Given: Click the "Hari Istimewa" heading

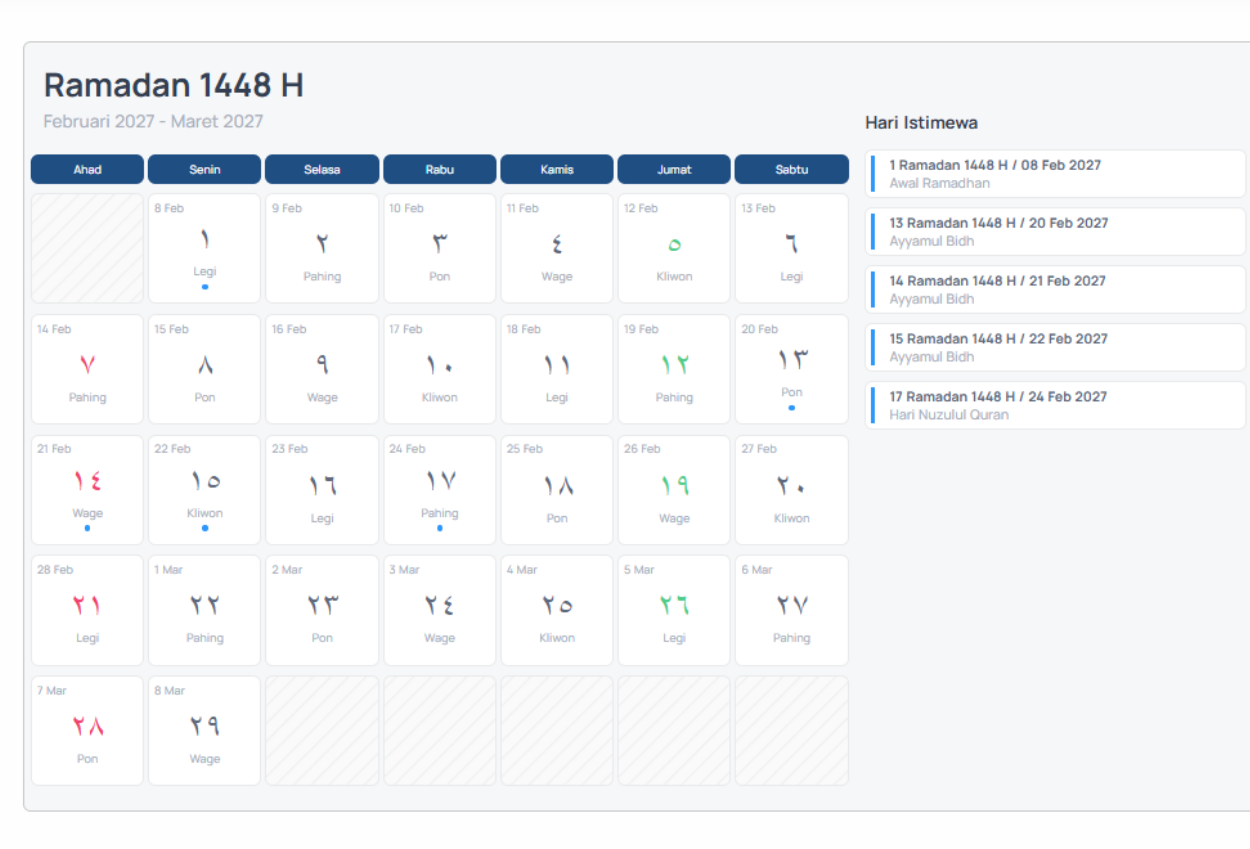Looking at the screenshot, I should click(921, 123).
